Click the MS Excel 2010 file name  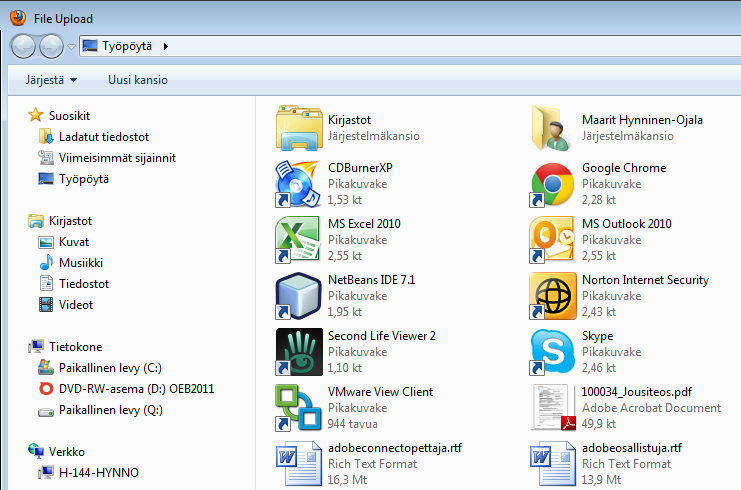pos(364,224)
